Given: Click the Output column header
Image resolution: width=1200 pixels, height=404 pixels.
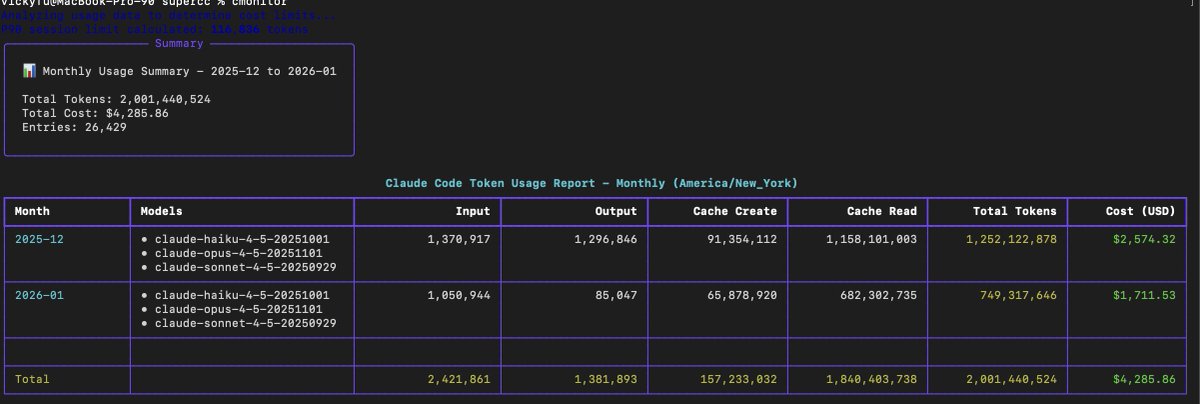Looking at the screenshot, I should tap(616, 212).
